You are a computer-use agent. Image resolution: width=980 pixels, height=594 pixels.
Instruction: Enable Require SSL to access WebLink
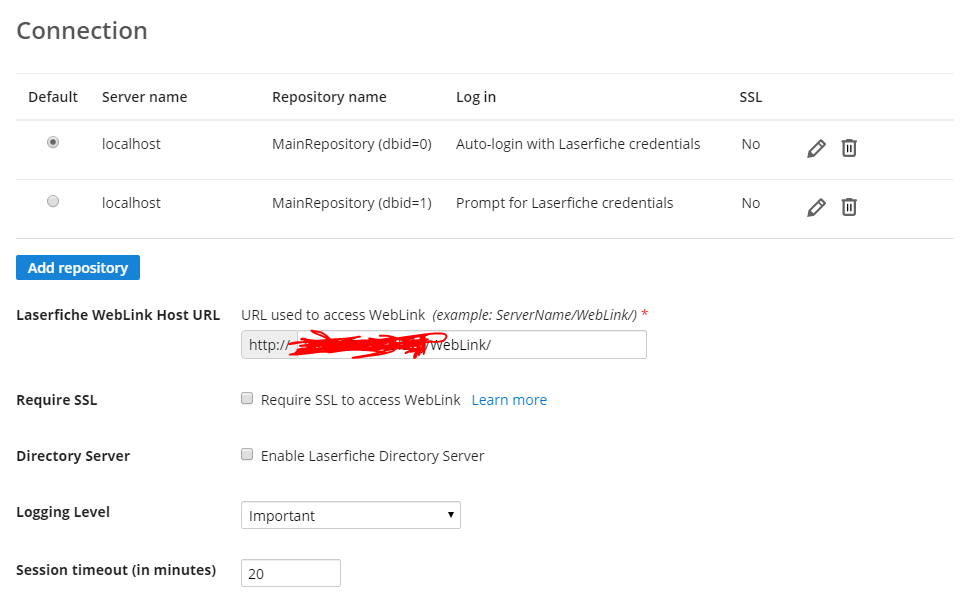point(247,399)
